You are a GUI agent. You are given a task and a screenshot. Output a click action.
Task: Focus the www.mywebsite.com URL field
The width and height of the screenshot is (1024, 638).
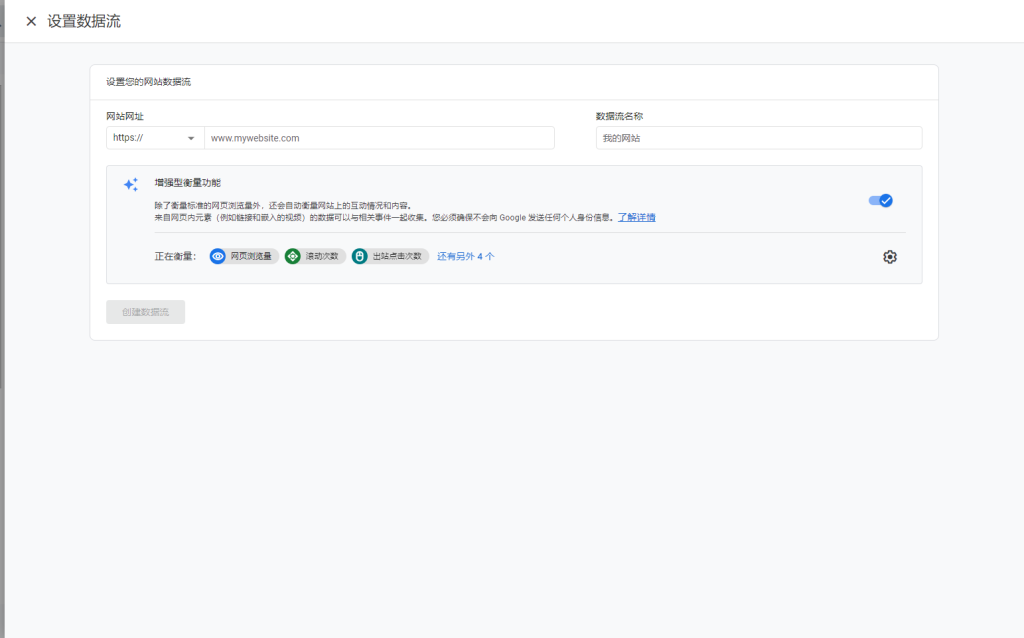point(379,138)
